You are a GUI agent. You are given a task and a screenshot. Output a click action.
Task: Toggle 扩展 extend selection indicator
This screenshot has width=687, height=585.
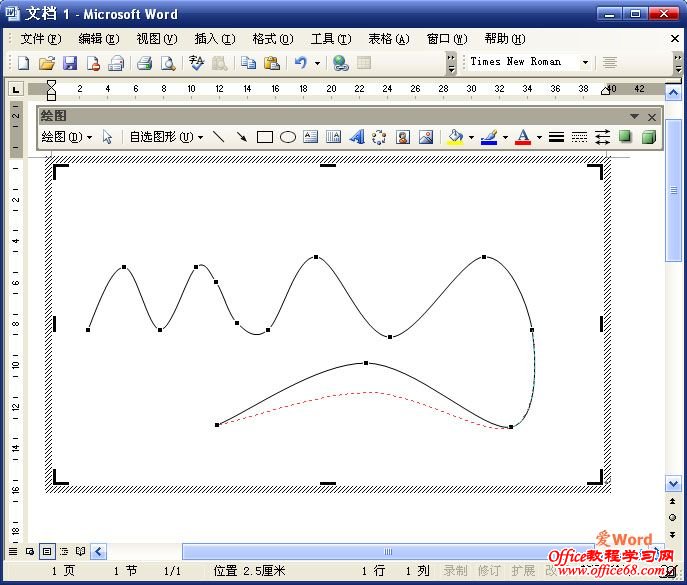[523, 571]
